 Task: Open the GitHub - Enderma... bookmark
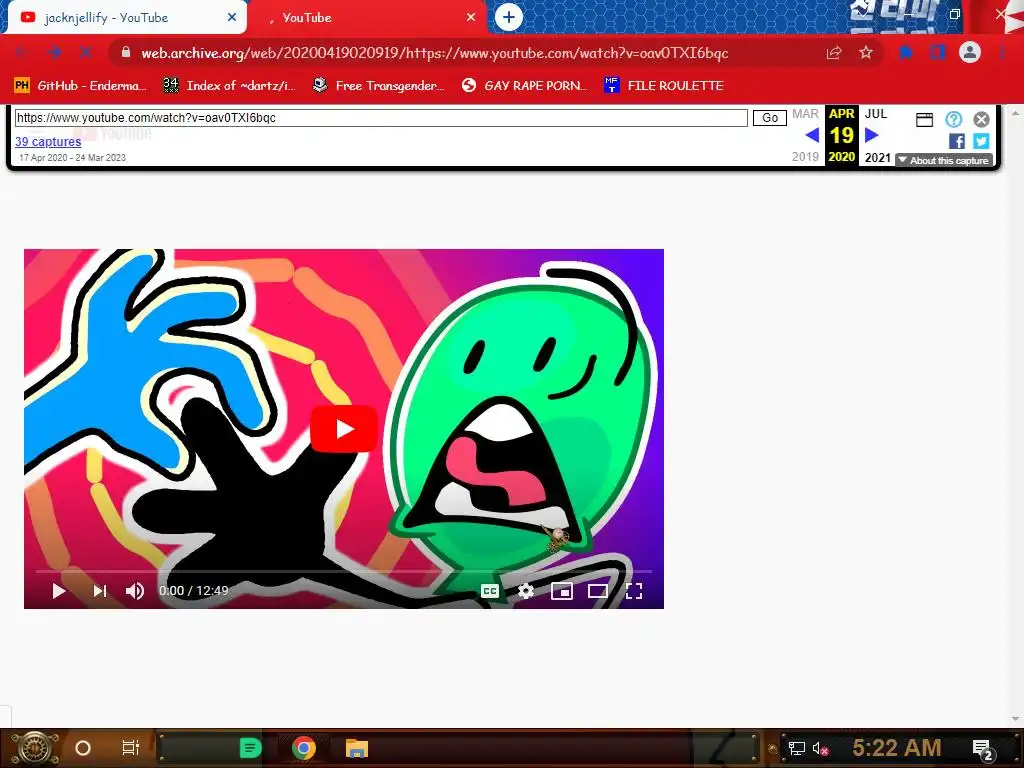pos(80,86)
